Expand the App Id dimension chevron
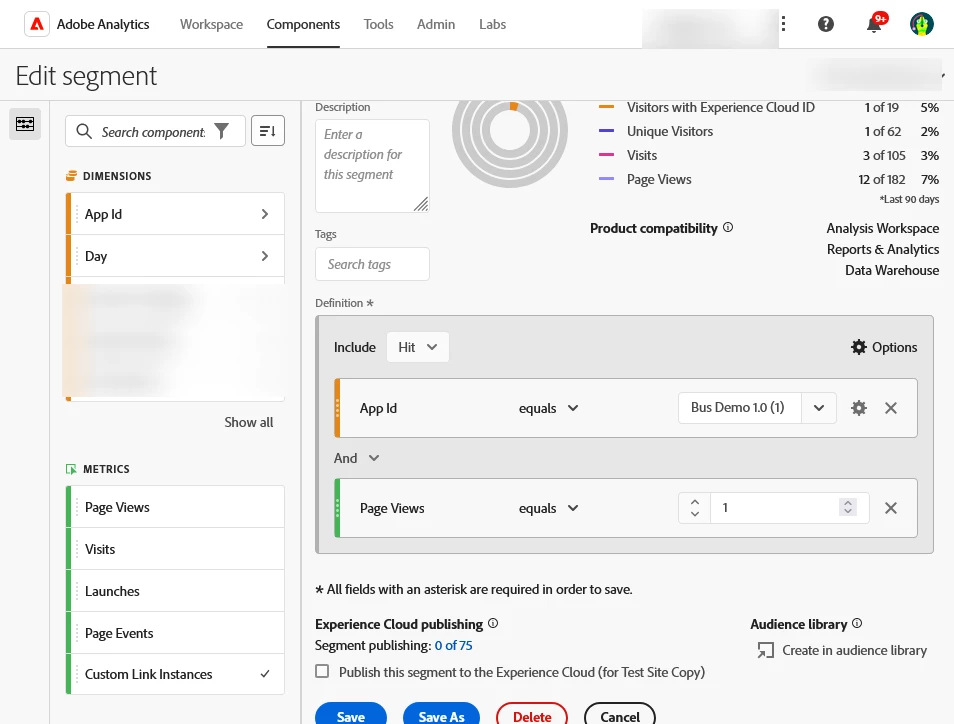Screen dimensions: 954x724 pos(265,214)
